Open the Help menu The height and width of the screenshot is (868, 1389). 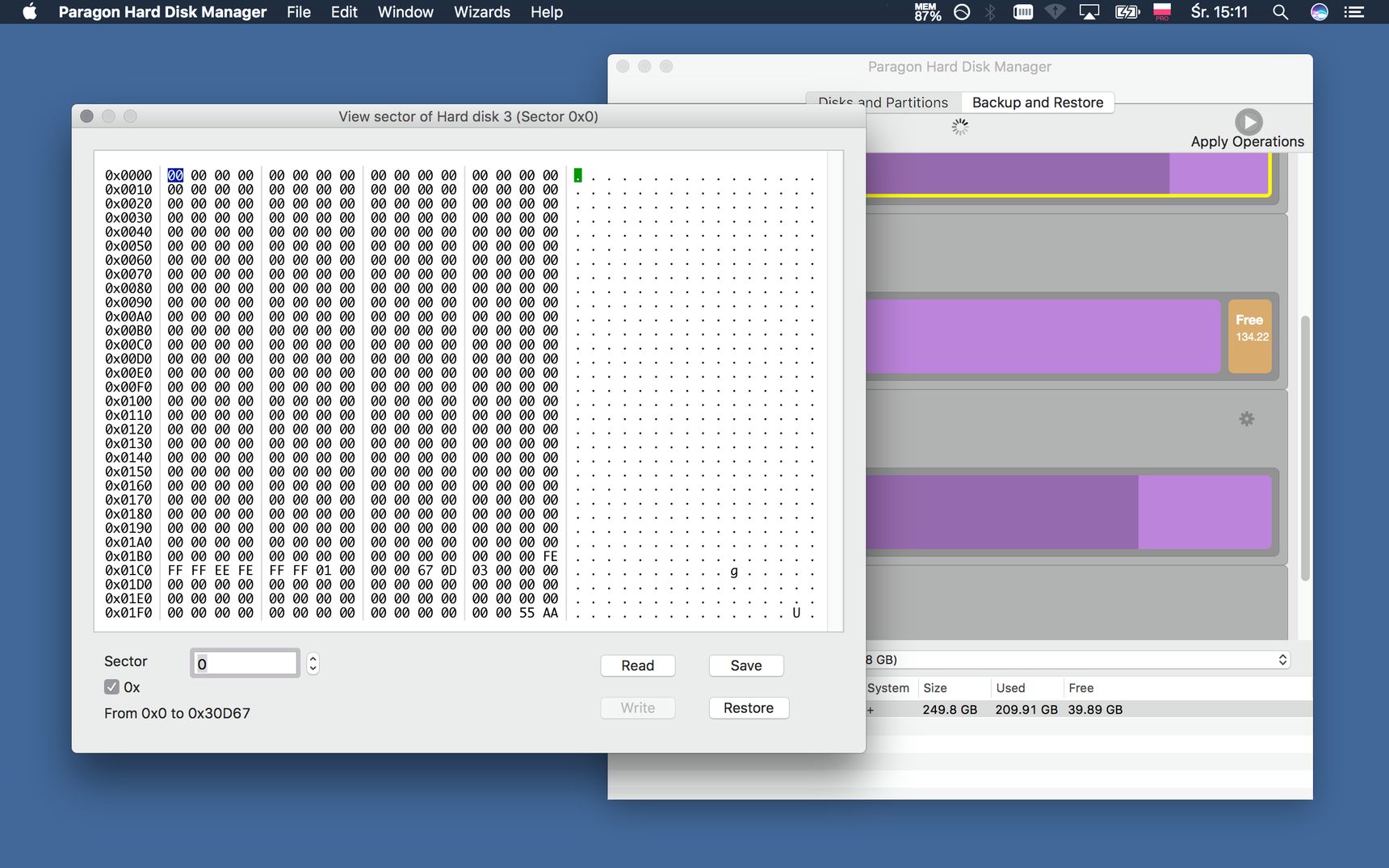[547, 12]
